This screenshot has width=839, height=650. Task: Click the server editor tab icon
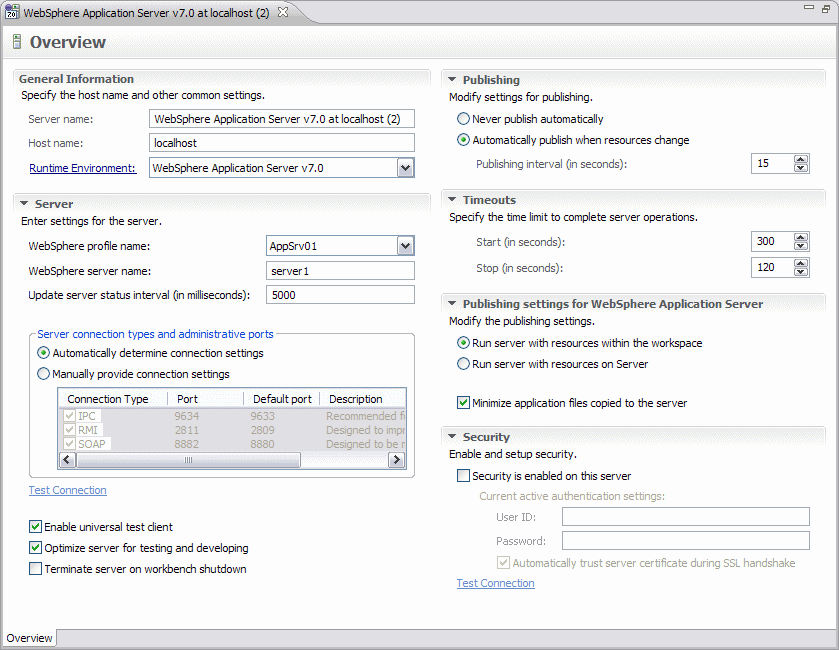[12, 12]
